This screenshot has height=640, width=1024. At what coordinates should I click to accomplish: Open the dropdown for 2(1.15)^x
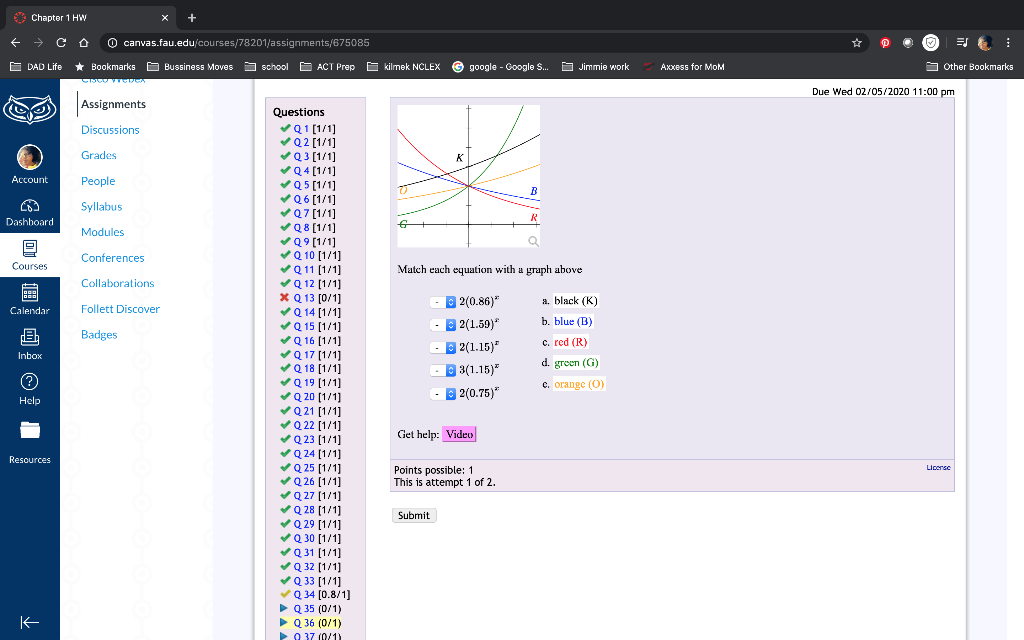[x=443, y=347]
